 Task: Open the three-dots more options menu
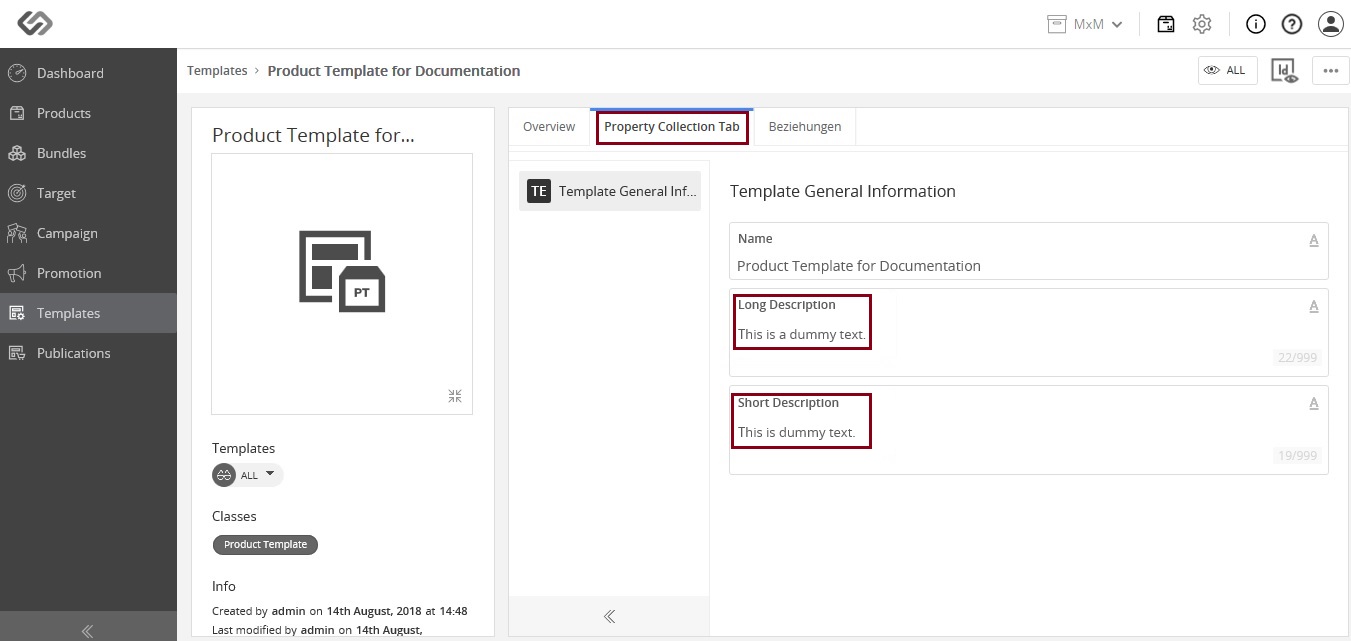pos(1330,70)
